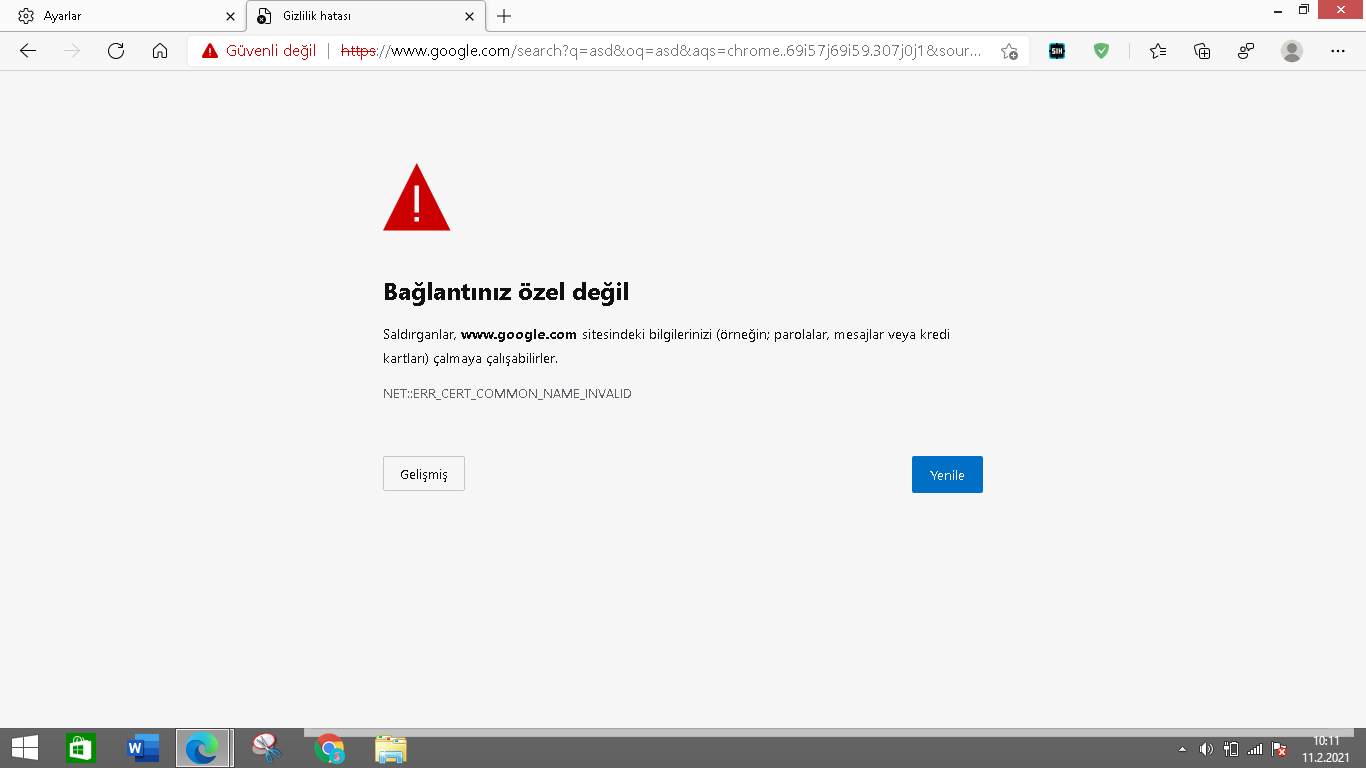Open the Collections icon
Viewport: 1366px width, 768px height.
[1202, 51]
